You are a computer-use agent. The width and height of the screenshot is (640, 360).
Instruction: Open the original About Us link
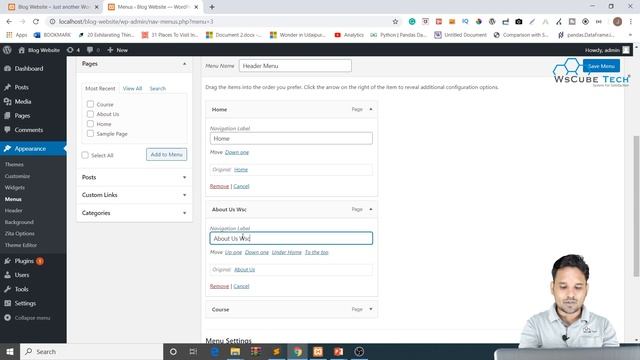244,269
